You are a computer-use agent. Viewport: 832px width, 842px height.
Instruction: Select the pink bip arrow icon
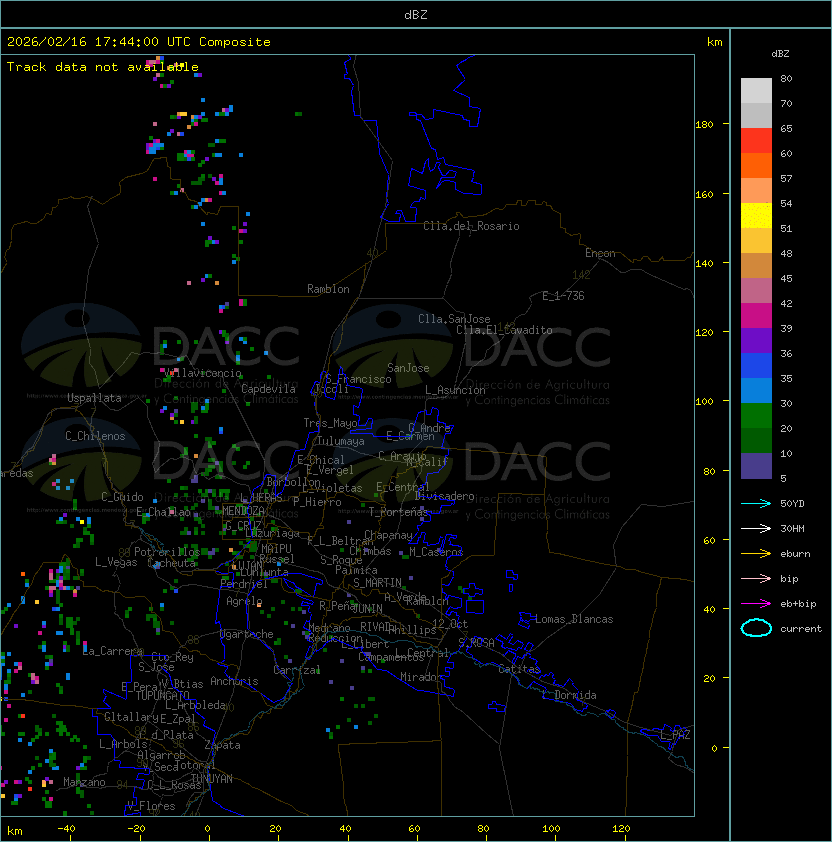[756, 578]
